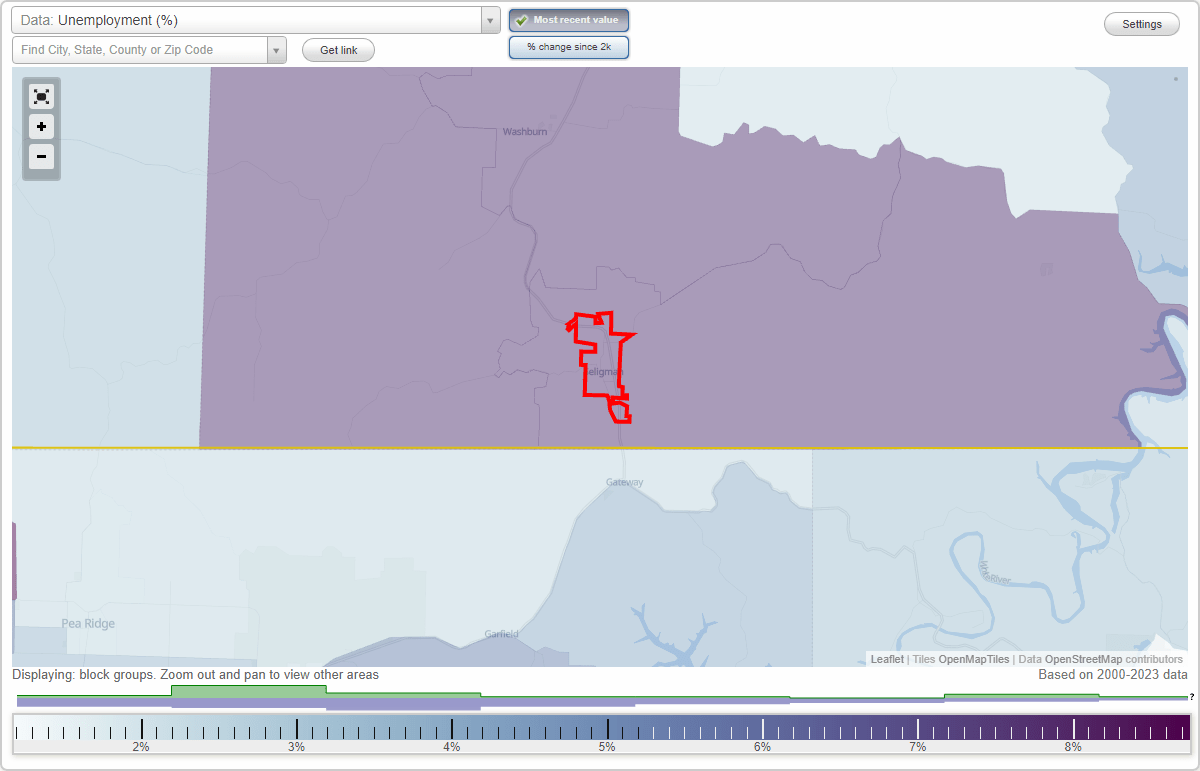
Task: Click the 'Displaying: block groups' status text
Action: coord(195,675)
